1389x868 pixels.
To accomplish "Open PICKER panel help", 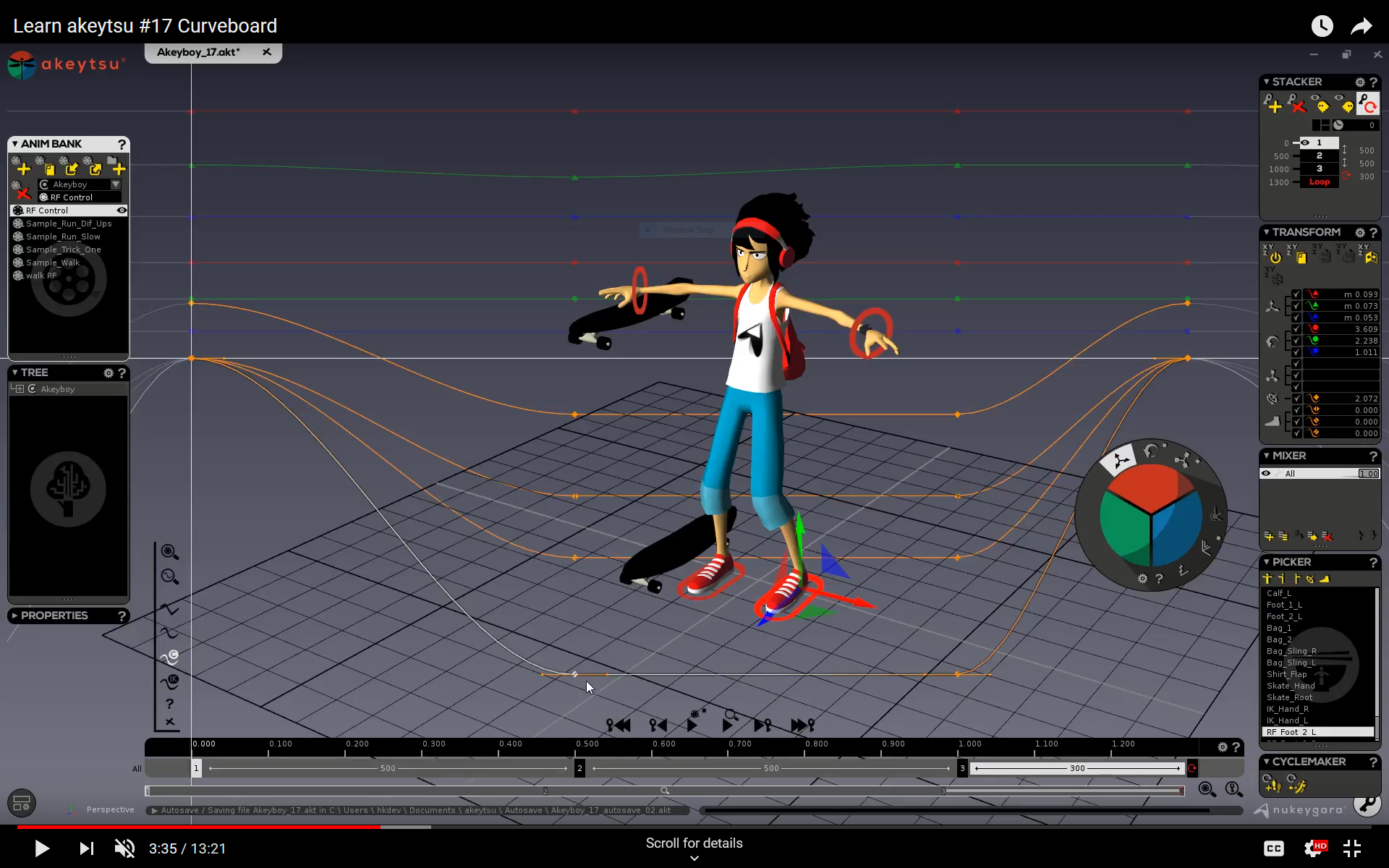I will [1374, 563].
